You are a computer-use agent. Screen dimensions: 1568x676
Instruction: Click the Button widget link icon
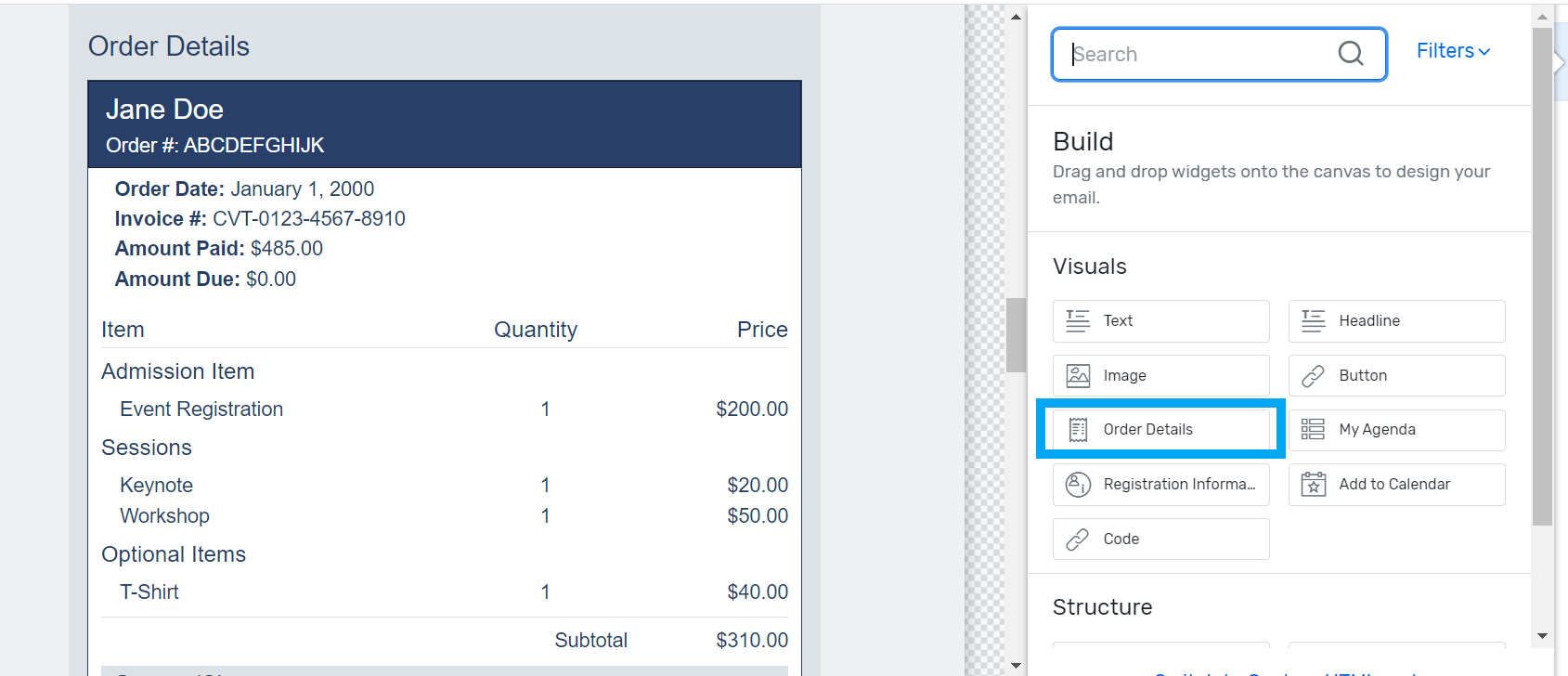1314,375
